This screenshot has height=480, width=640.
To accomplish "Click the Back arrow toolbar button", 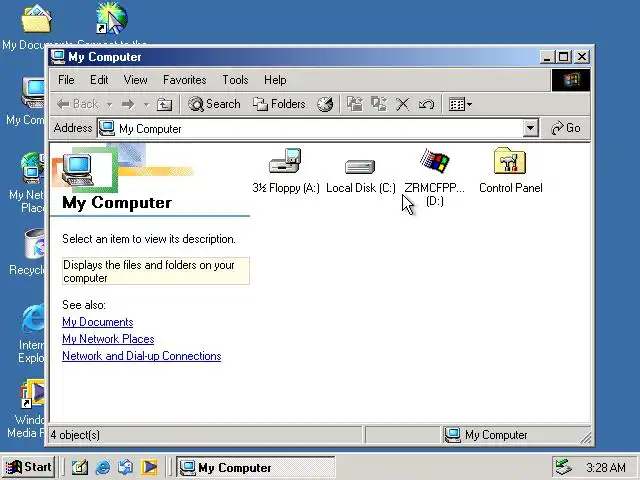I will (x=77, y=104).
